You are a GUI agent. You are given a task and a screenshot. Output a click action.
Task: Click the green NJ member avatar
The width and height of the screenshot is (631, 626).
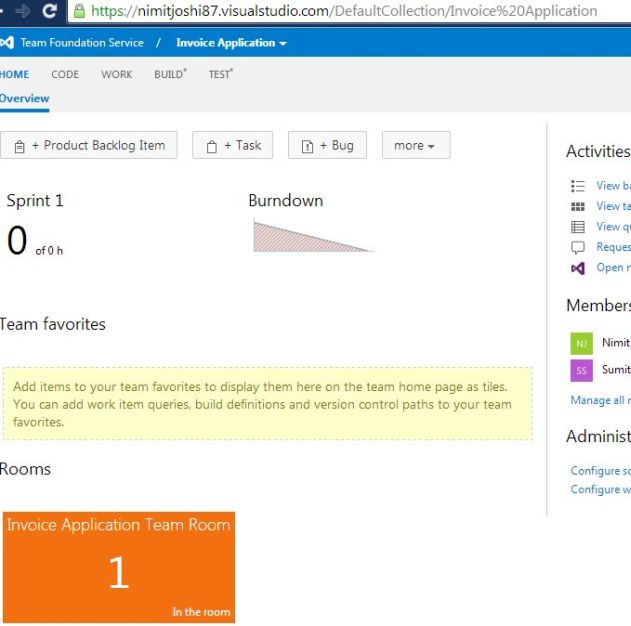[581, 343]
